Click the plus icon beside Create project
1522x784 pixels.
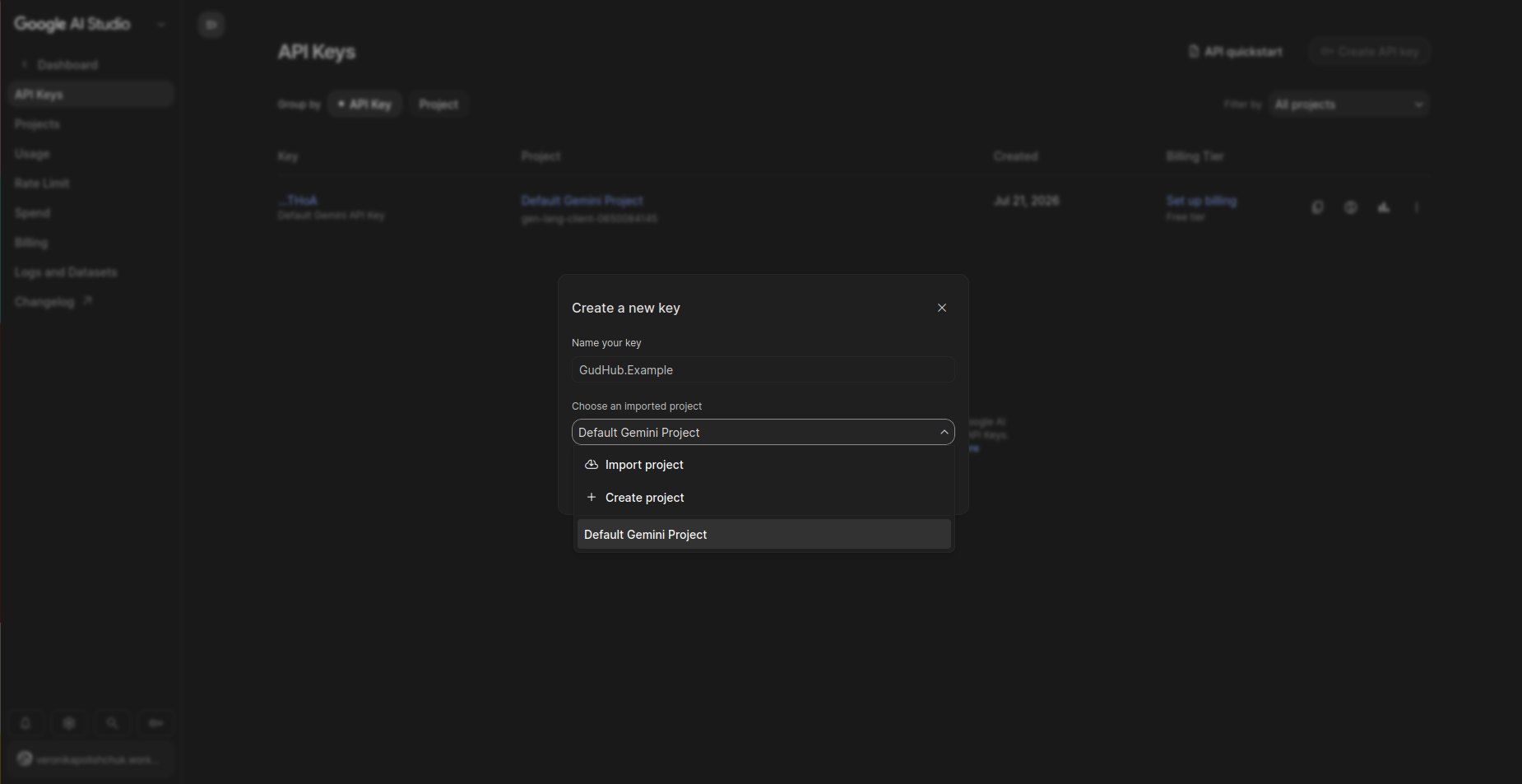pyautogui.click(x=592, y=498)
